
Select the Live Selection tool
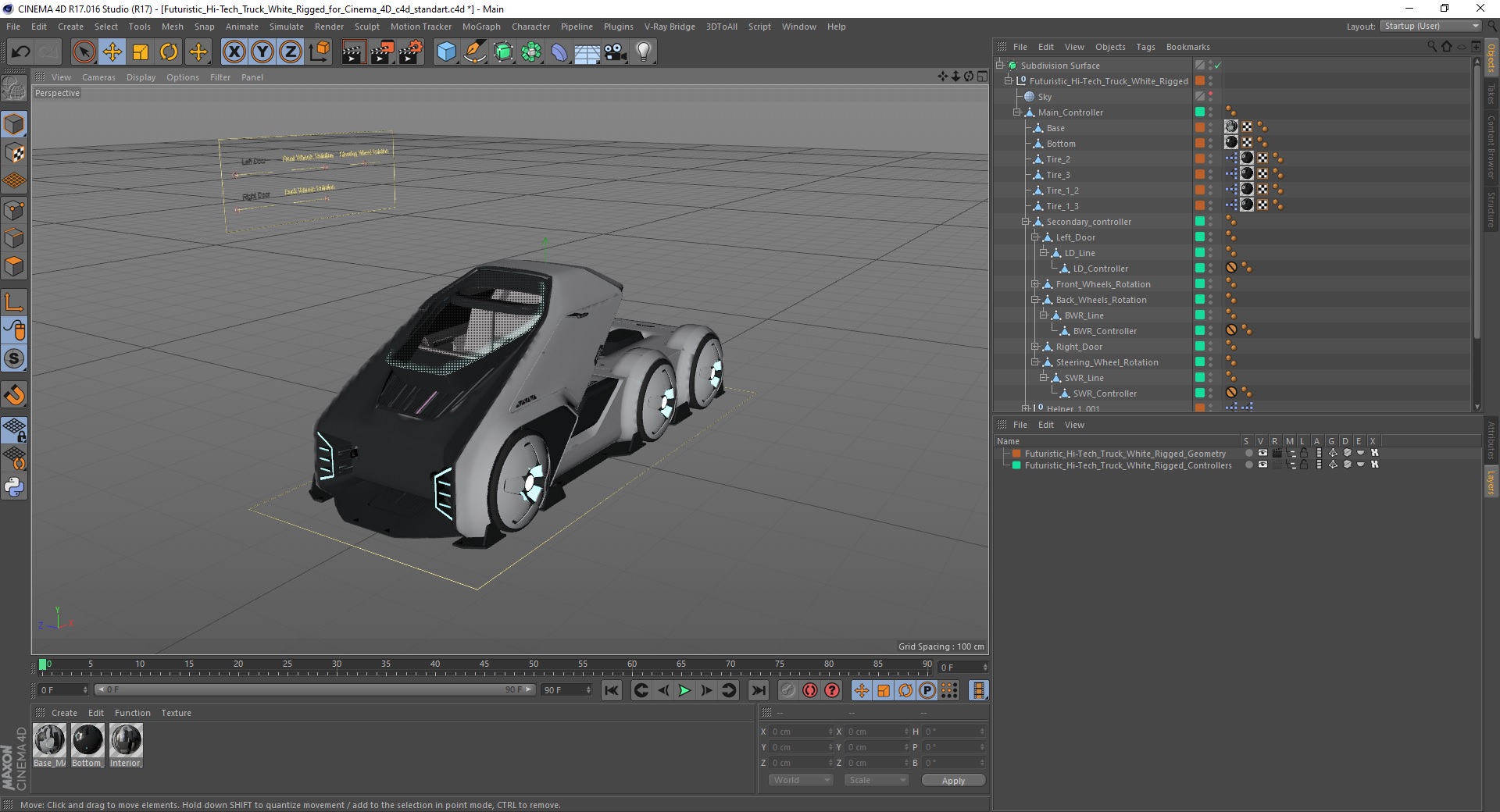pos(84,52)
